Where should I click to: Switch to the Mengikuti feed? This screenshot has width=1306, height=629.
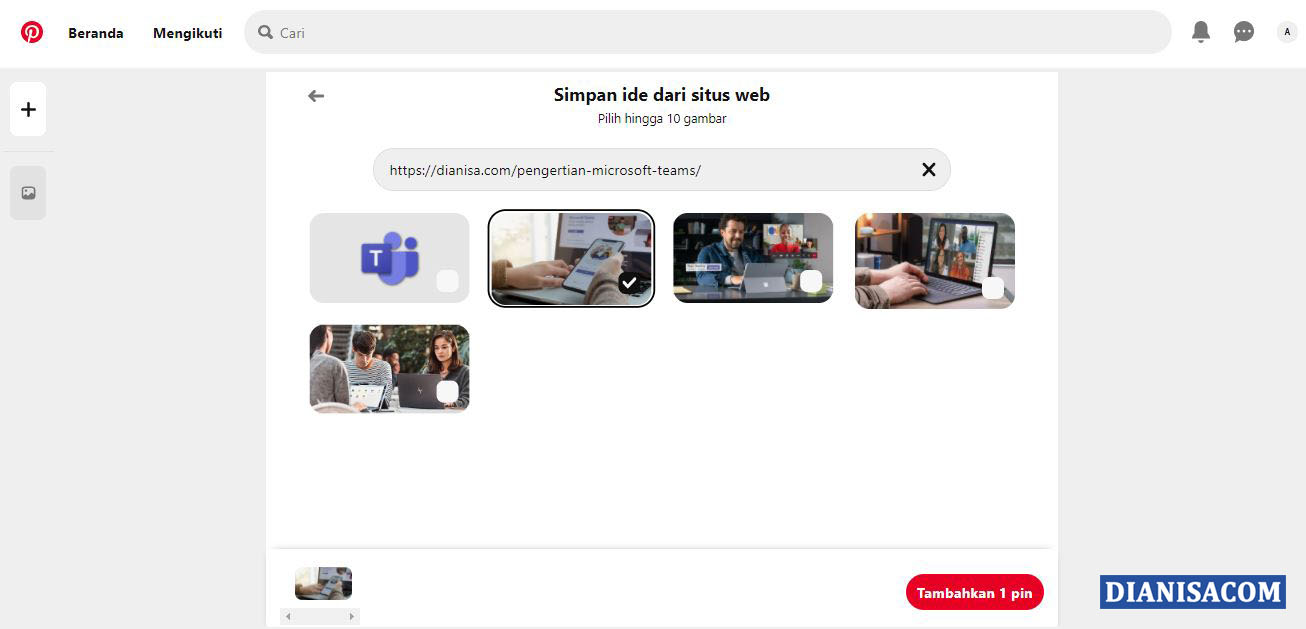click(x=187, y=32)
